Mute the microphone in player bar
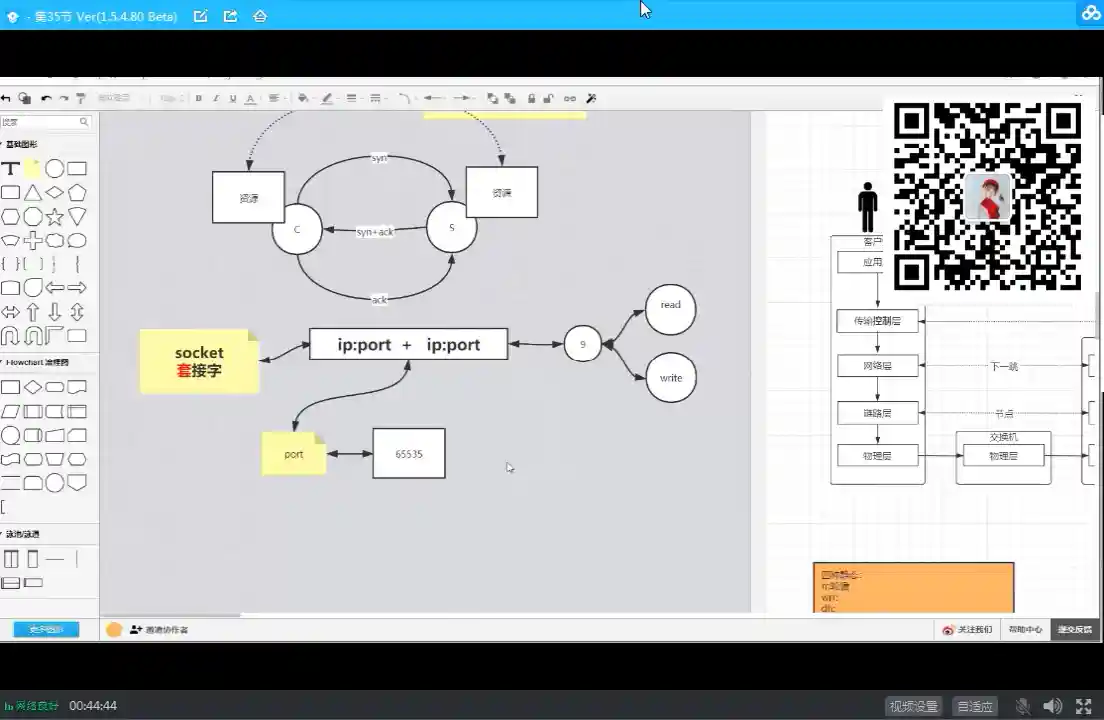Screen dimensions: 1104x720 [1023, 706]
